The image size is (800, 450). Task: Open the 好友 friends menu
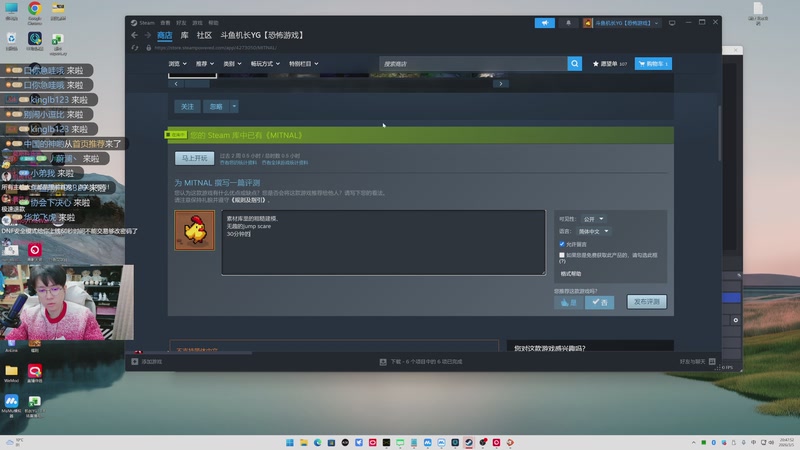(181, 23)
